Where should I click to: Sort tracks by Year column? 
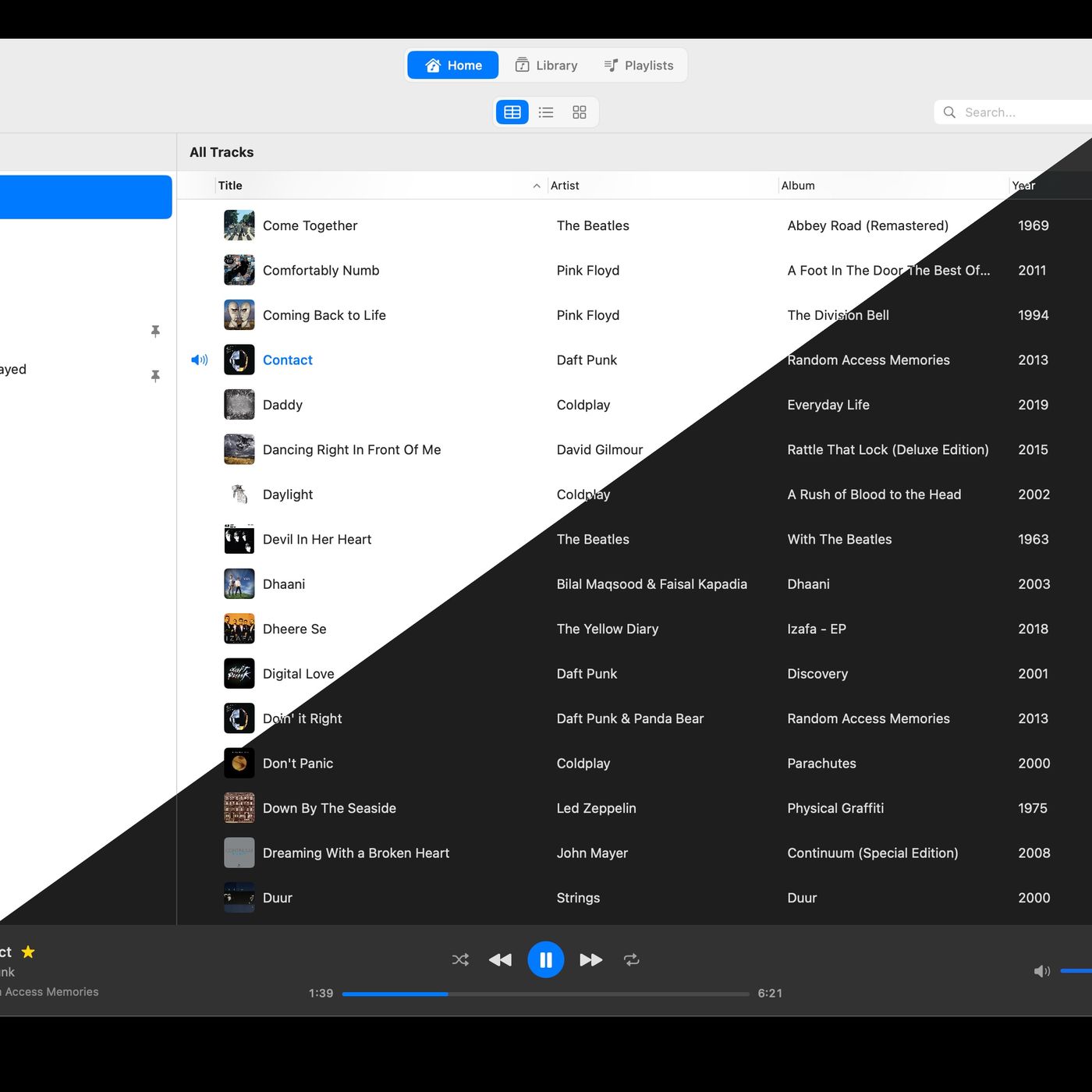[x=1023, y=186]
